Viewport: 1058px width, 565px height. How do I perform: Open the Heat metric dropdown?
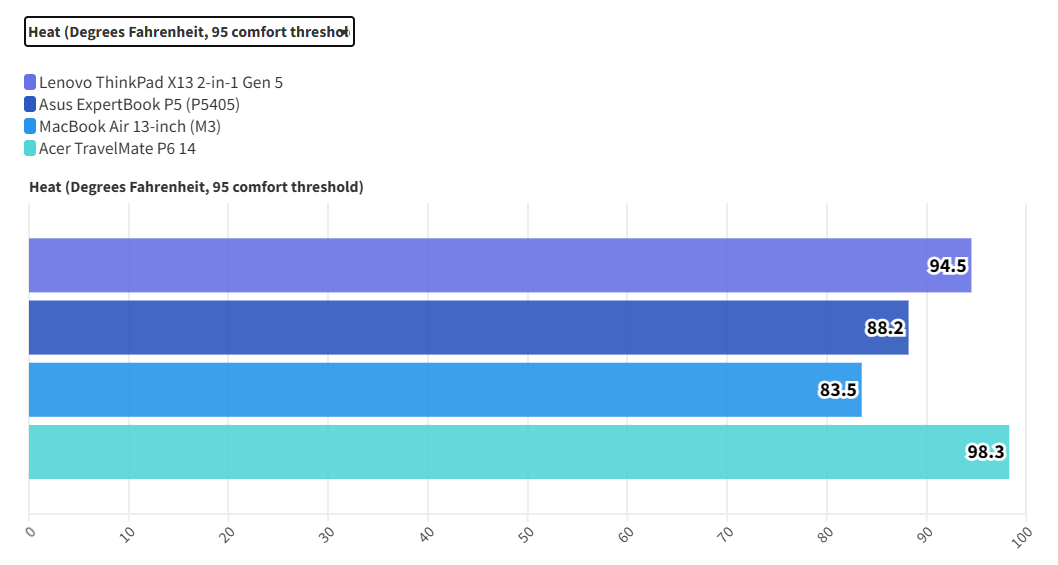(188, 32)
